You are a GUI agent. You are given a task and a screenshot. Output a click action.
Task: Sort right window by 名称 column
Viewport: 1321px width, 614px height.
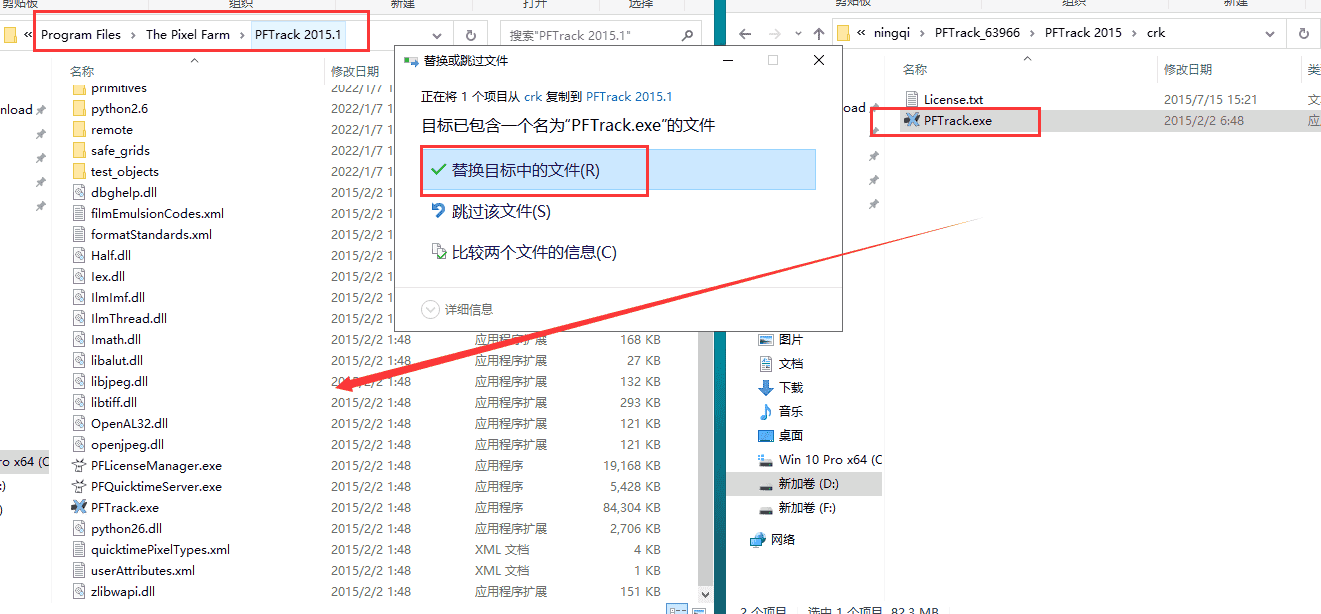tap(915, 69)
